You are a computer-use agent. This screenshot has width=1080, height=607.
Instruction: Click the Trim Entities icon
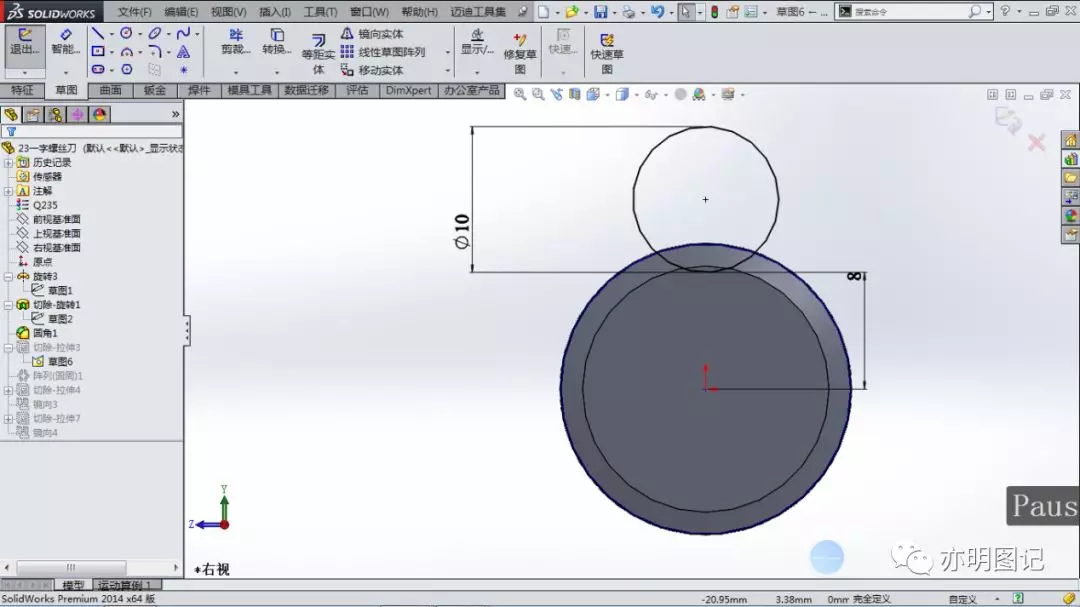pyautogui.click(x=236, y=41)
